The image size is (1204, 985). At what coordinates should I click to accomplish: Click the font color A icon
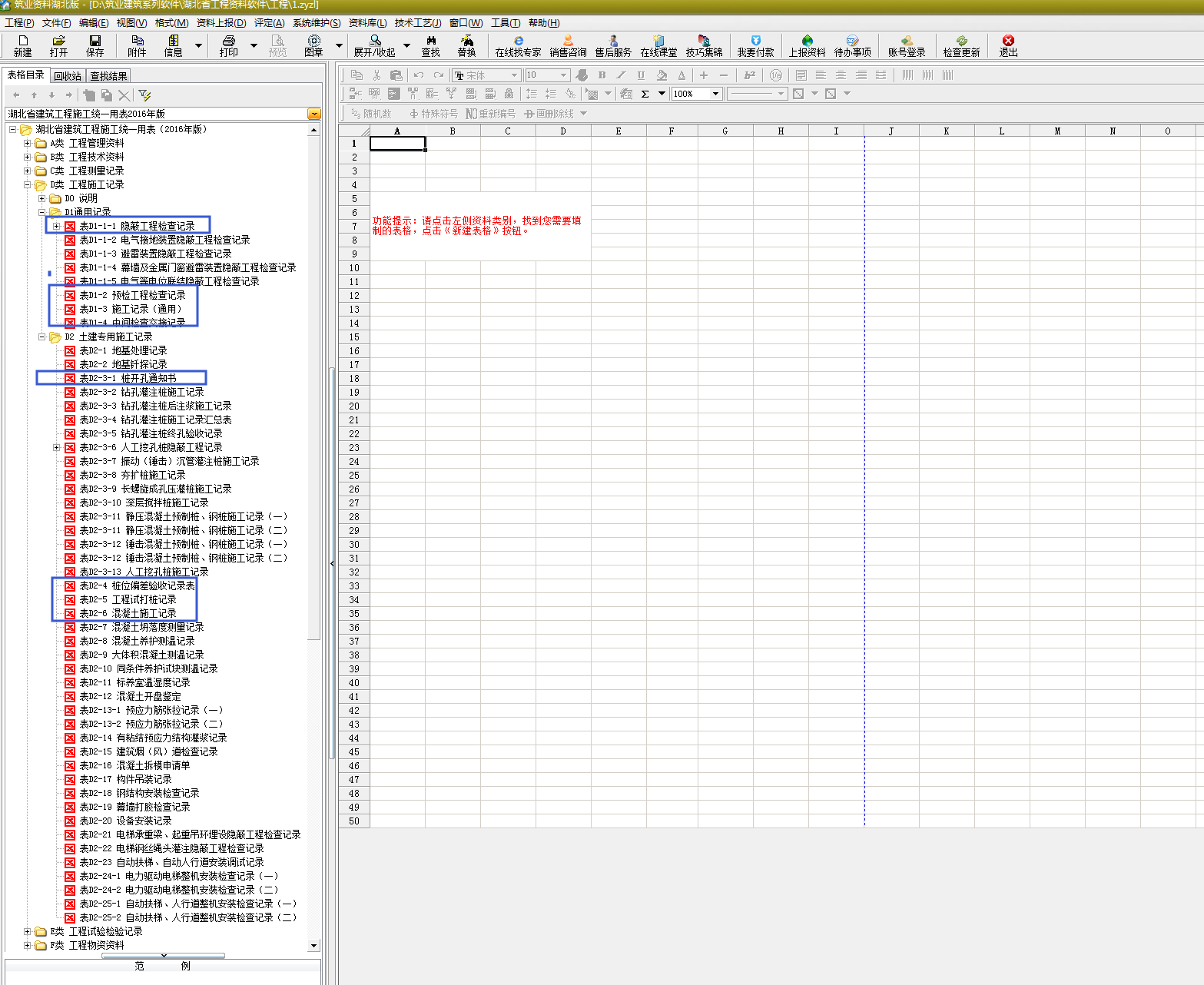click(x=682, y=75)
